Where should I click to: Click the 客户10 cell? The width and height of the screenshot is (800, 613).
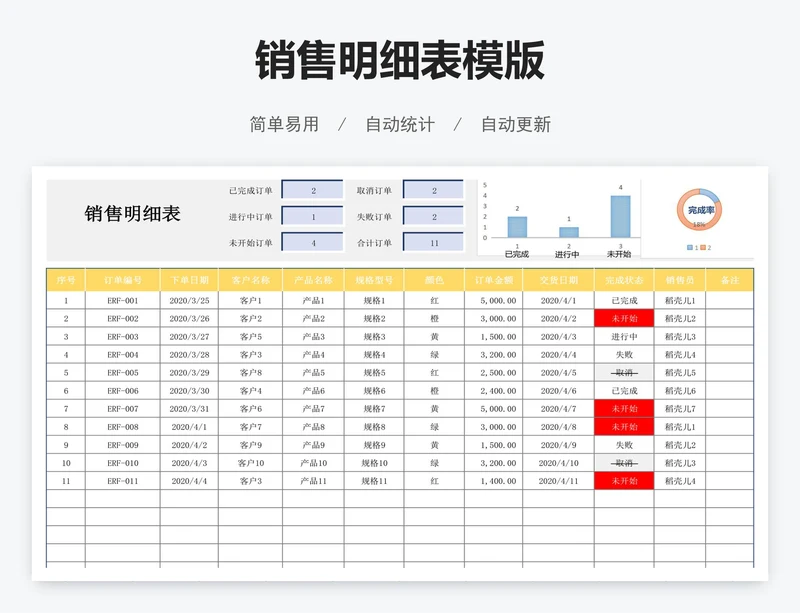[251, 463]
